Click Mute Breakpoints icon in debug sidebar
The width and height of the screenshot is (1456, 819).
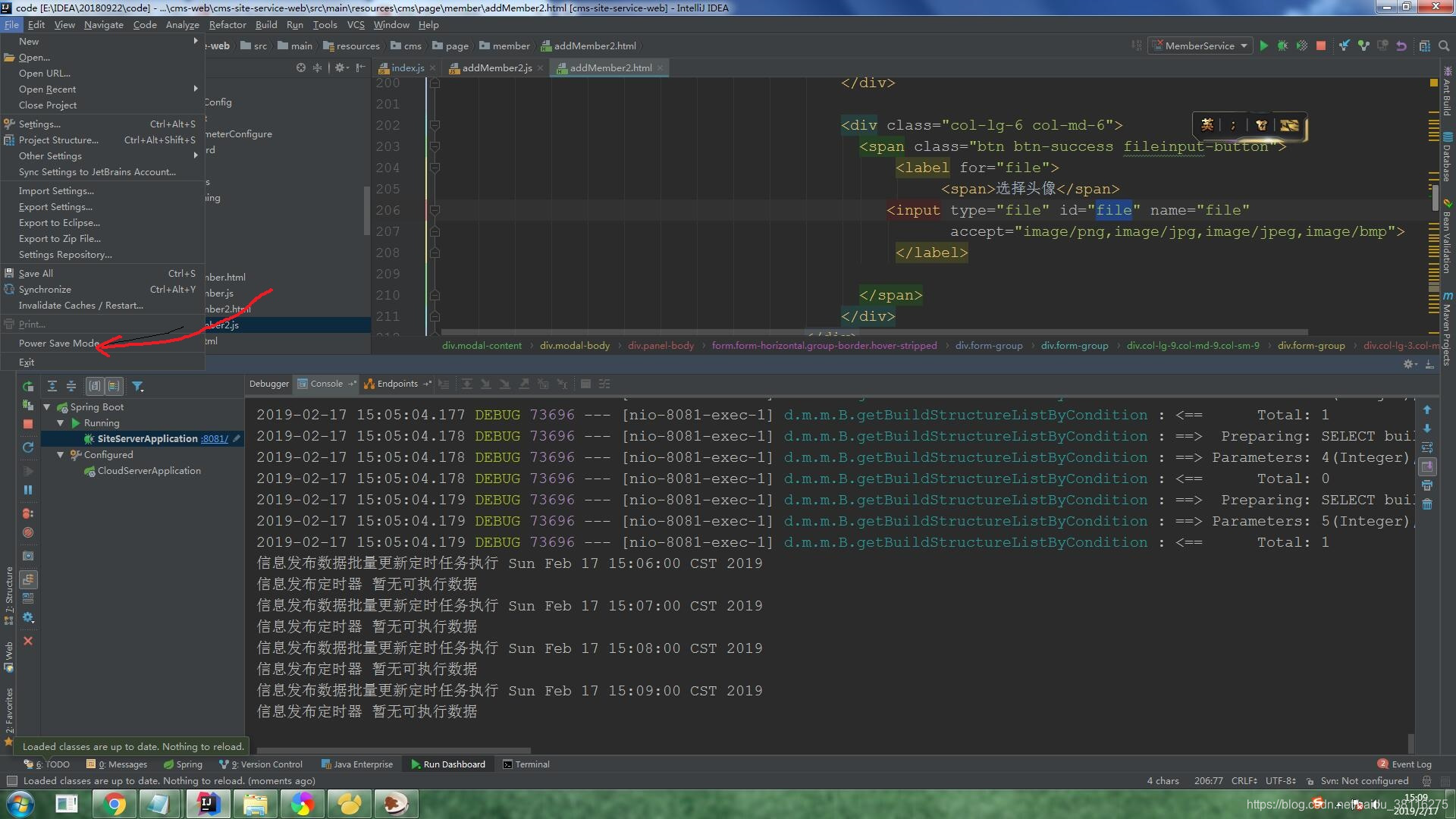point(28,532)
